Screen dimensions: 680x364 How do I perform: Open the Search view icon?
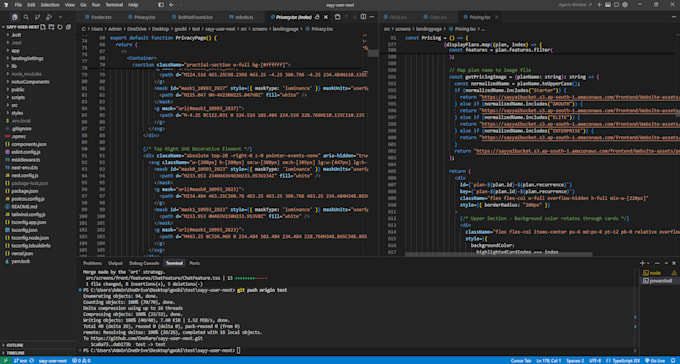pyautogui.click(x=26, y=17)
